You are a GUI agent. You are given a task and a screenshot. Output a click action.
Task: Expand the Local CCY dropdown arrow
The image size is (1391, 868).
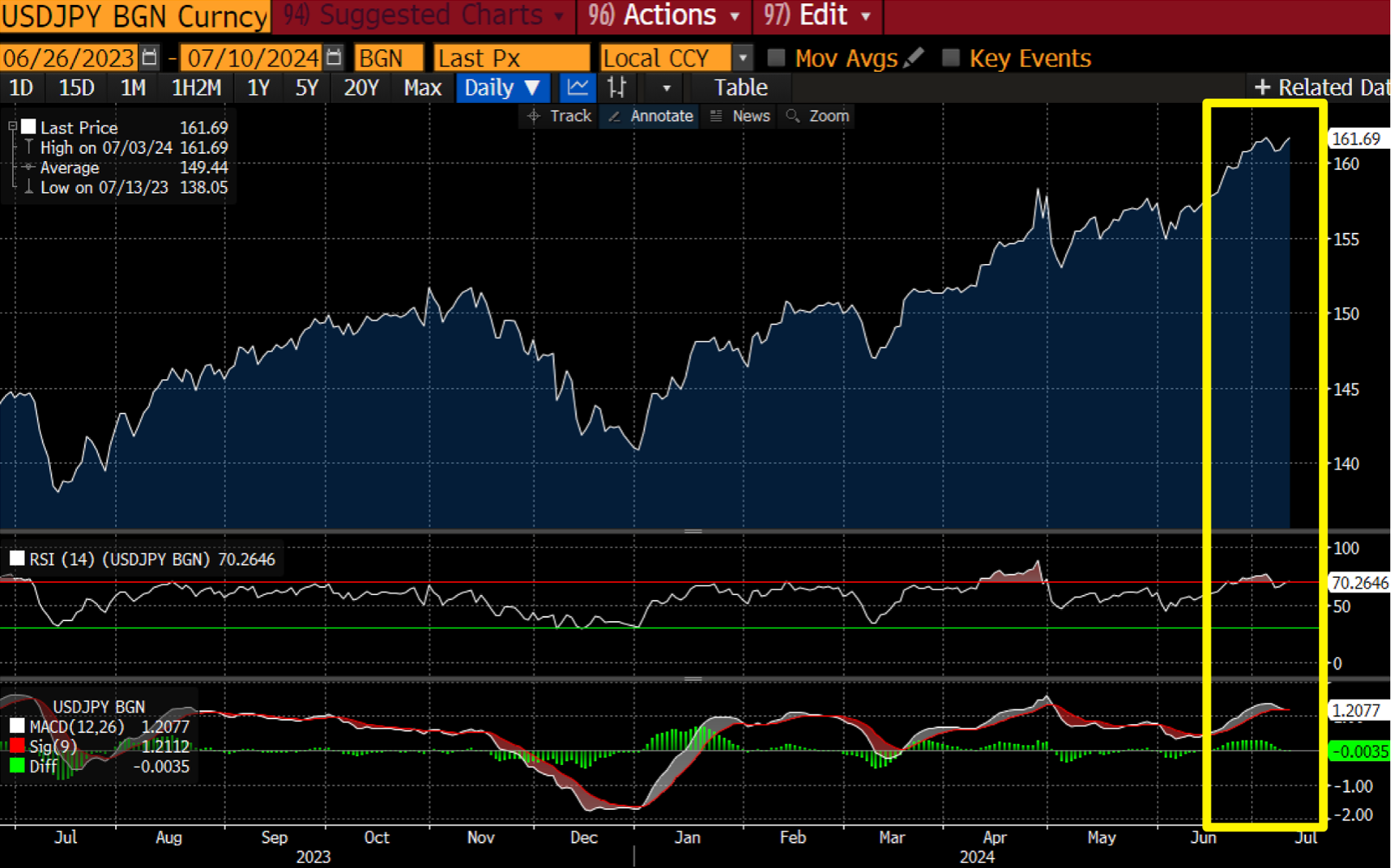[742, 58]
